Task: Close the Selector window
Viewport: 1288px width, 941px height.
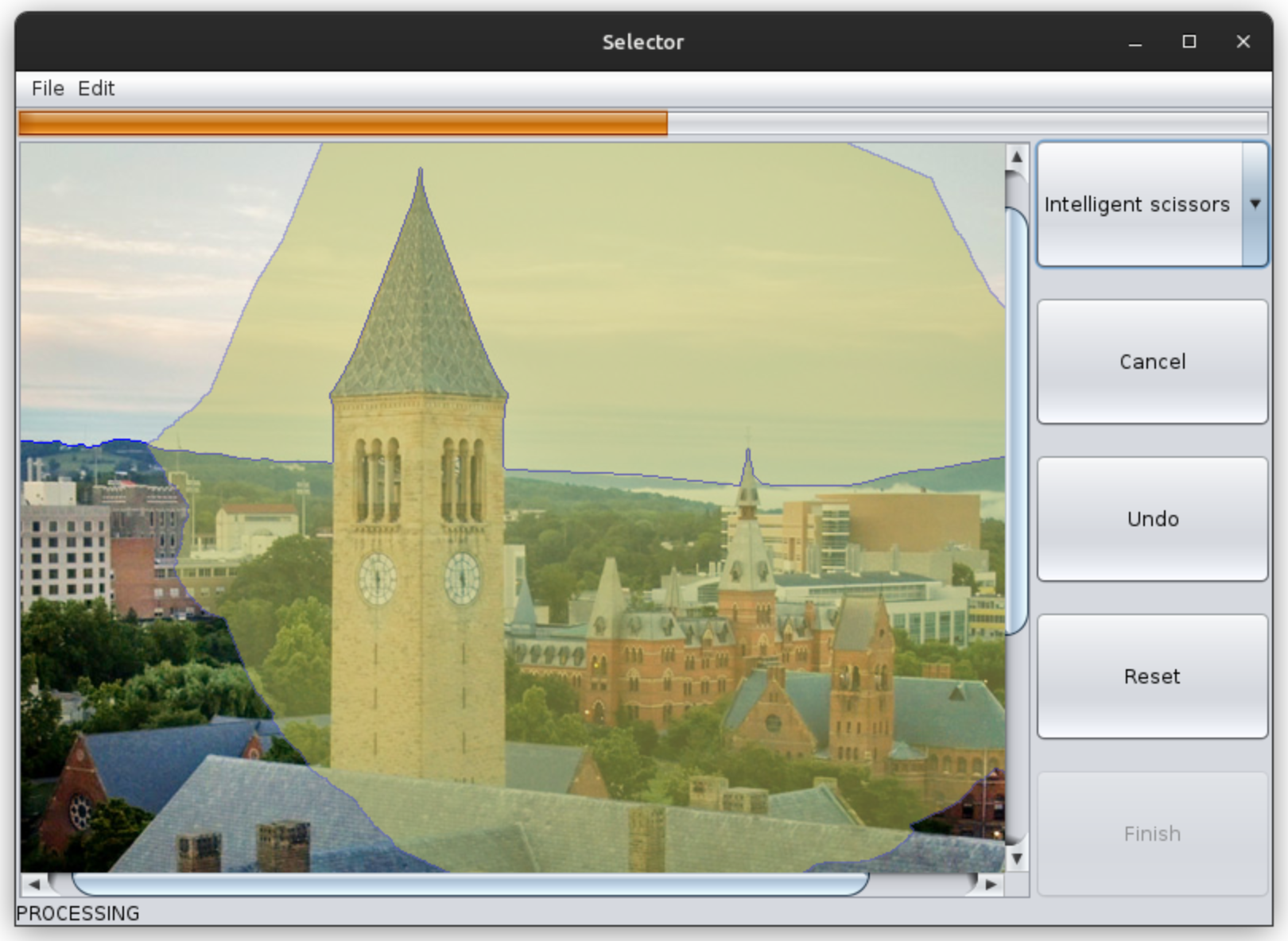Action: 1243,42
